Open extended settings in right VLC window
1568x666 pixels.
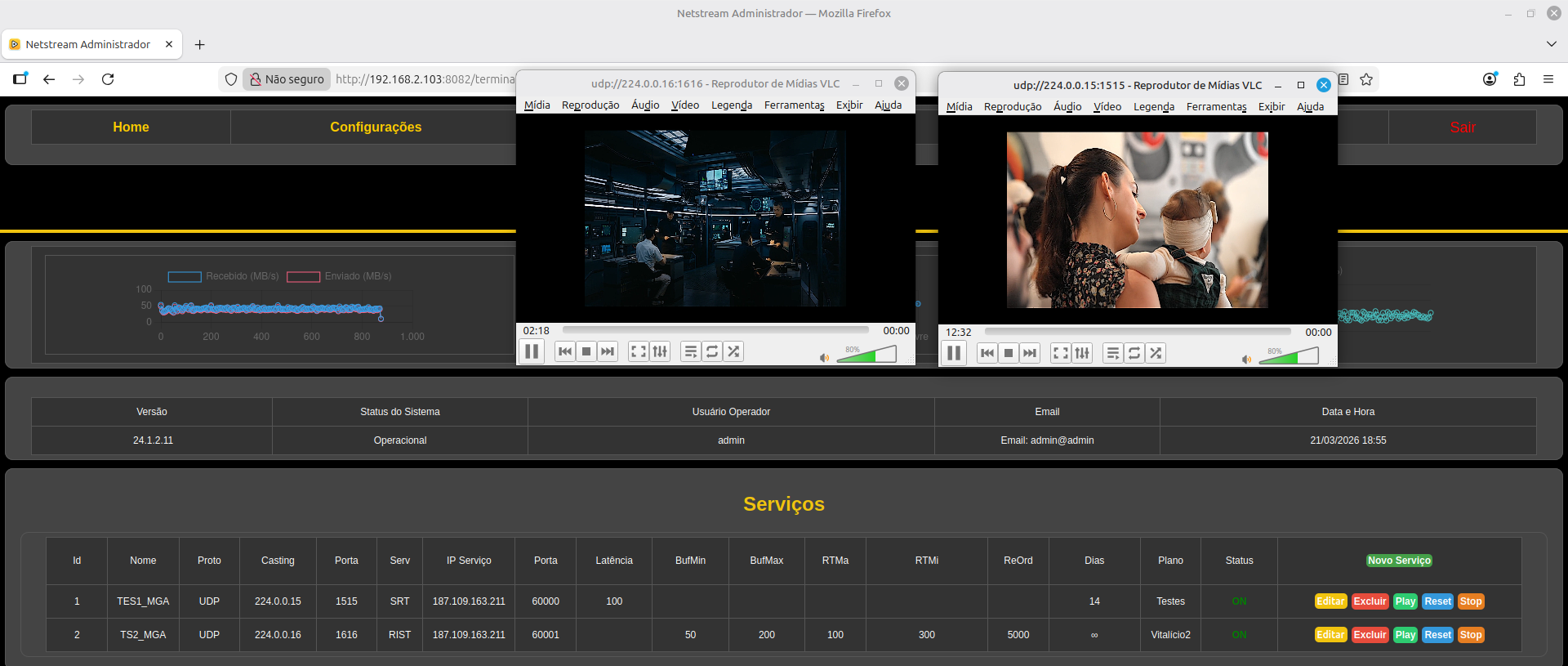tap(1082, 353)
